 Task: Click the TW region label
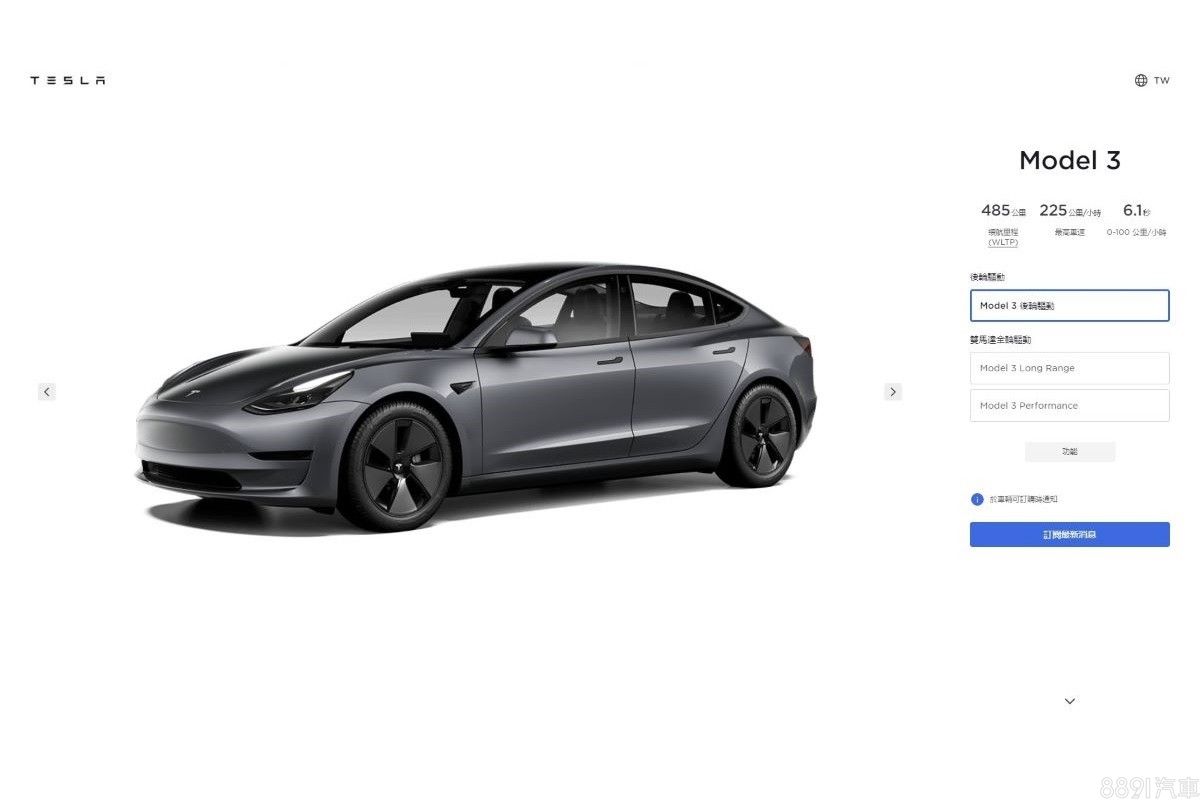click(1161, 80)
